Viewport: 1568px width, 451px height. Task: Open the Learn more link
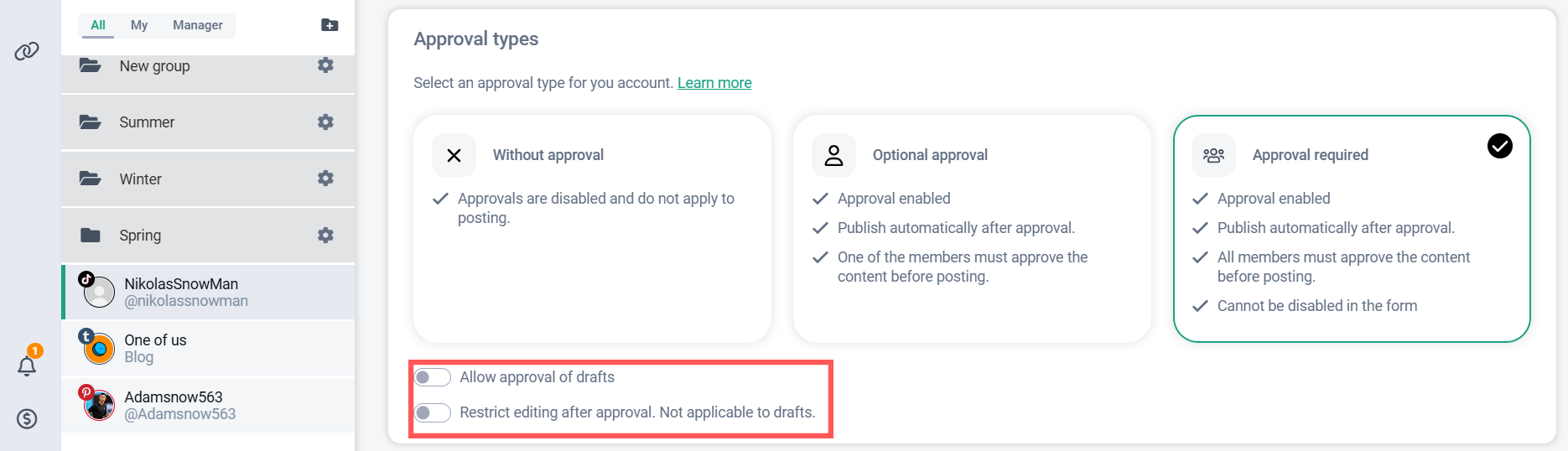click(x=714, y=83)
